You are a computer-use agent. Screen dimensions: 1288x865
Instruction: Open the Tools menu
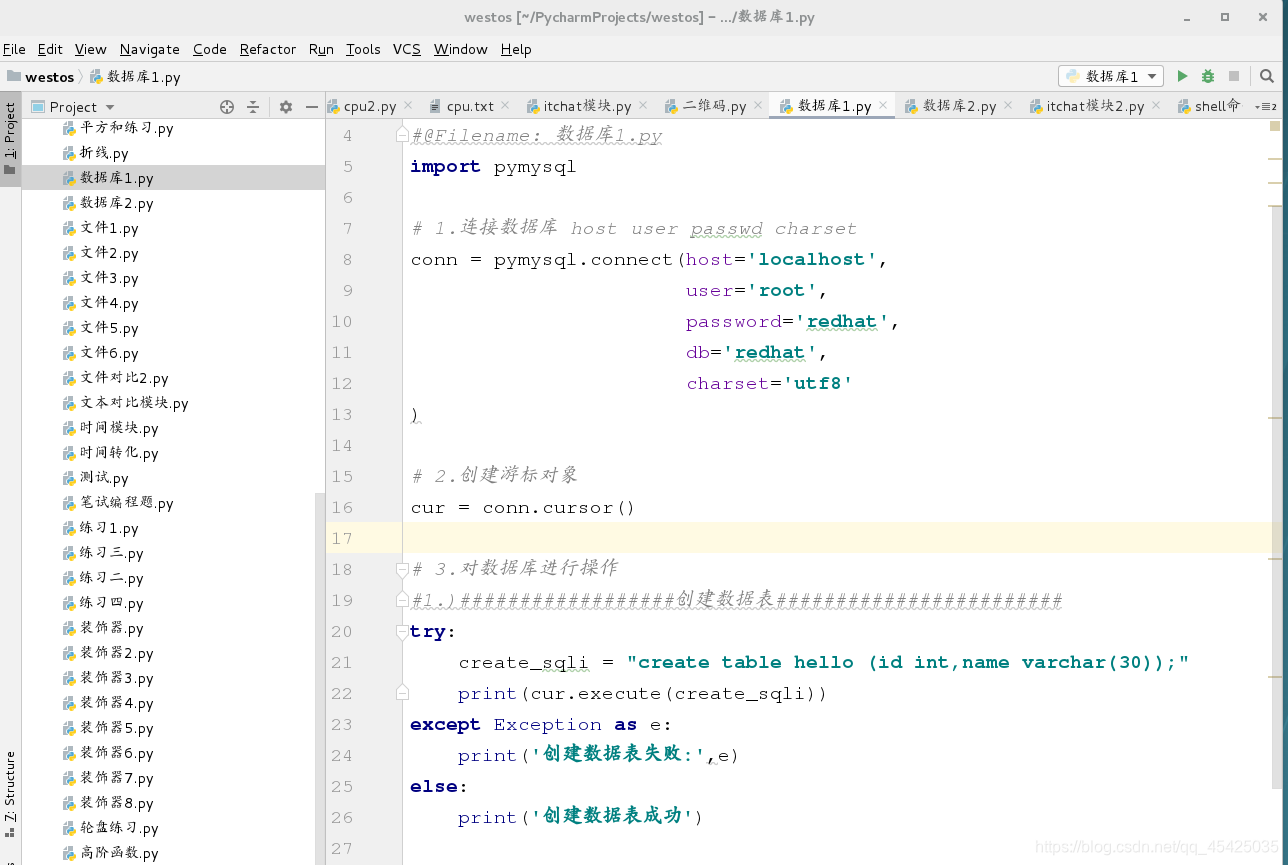point(363,49)
